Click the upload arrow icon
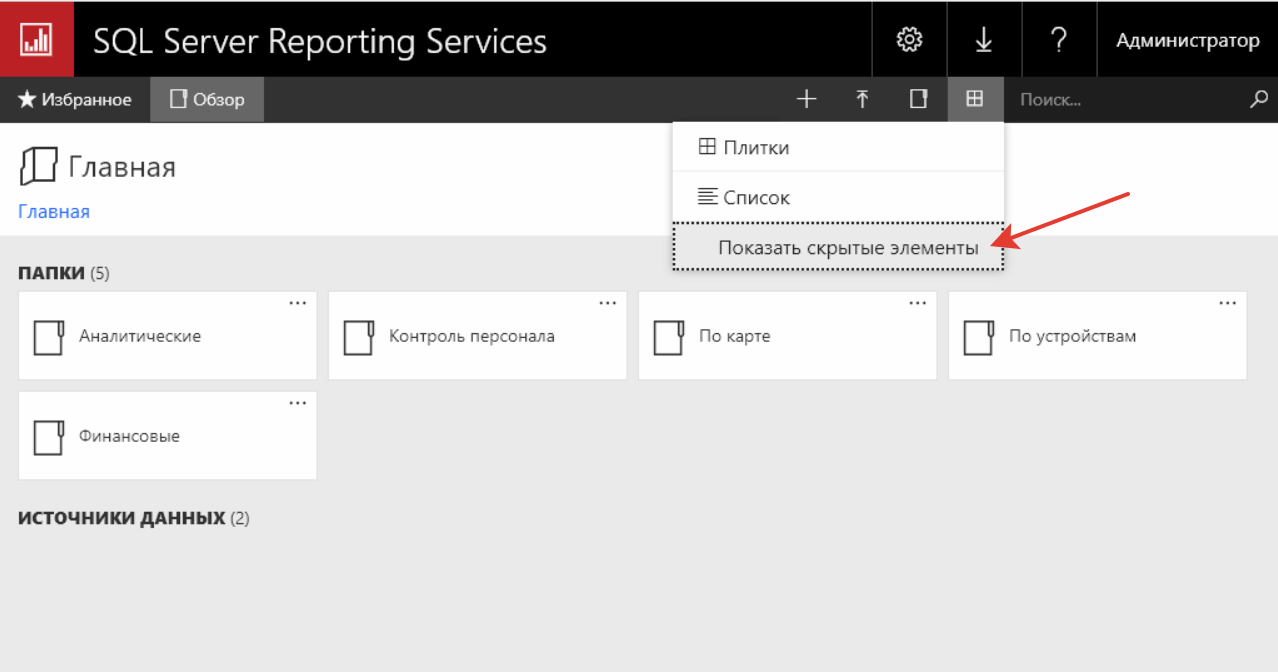1278x672 pixels. (862, 99)
